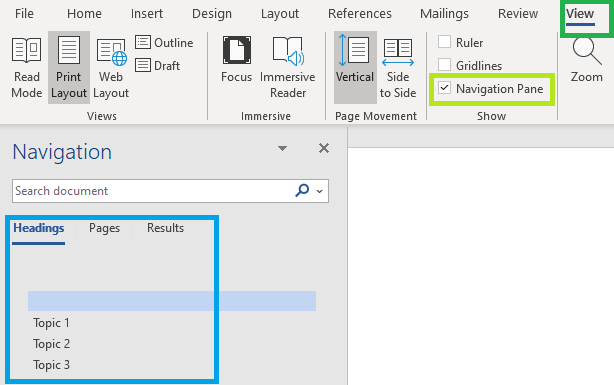Open Navigation pane task options arrow
614x385 pixels.
[x=282, y=148]
